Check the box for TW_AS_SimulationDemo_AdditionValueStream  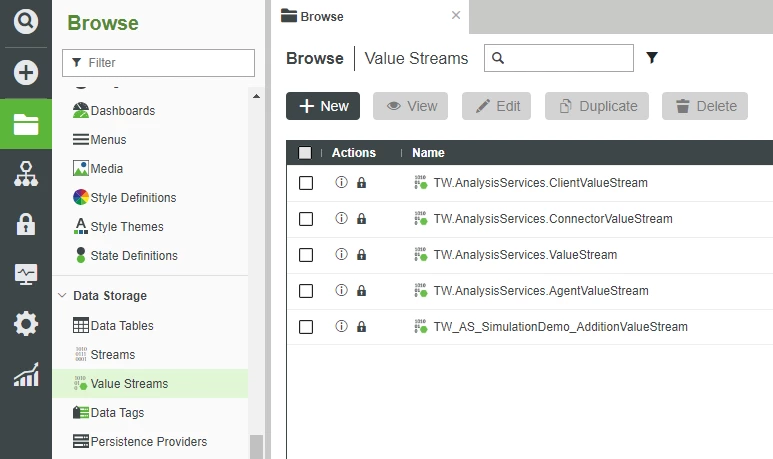coord(306,327)
